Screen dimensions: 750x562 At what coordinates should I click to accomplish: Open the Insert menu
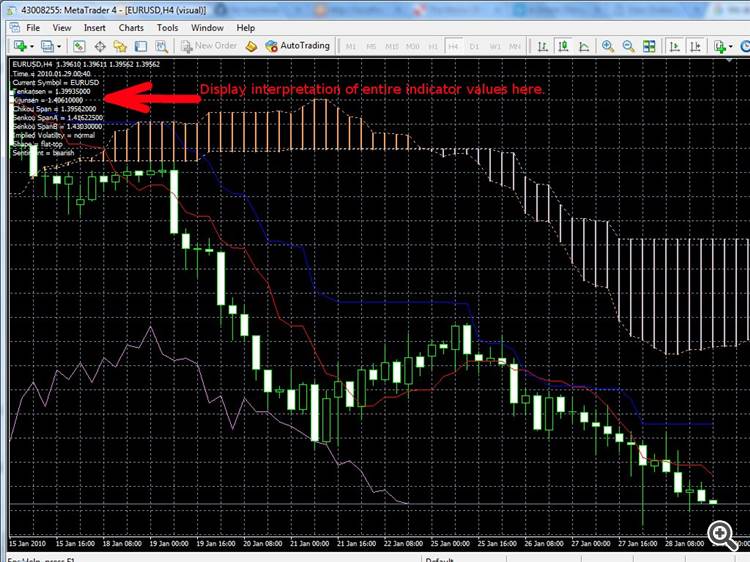pos(95,28)
